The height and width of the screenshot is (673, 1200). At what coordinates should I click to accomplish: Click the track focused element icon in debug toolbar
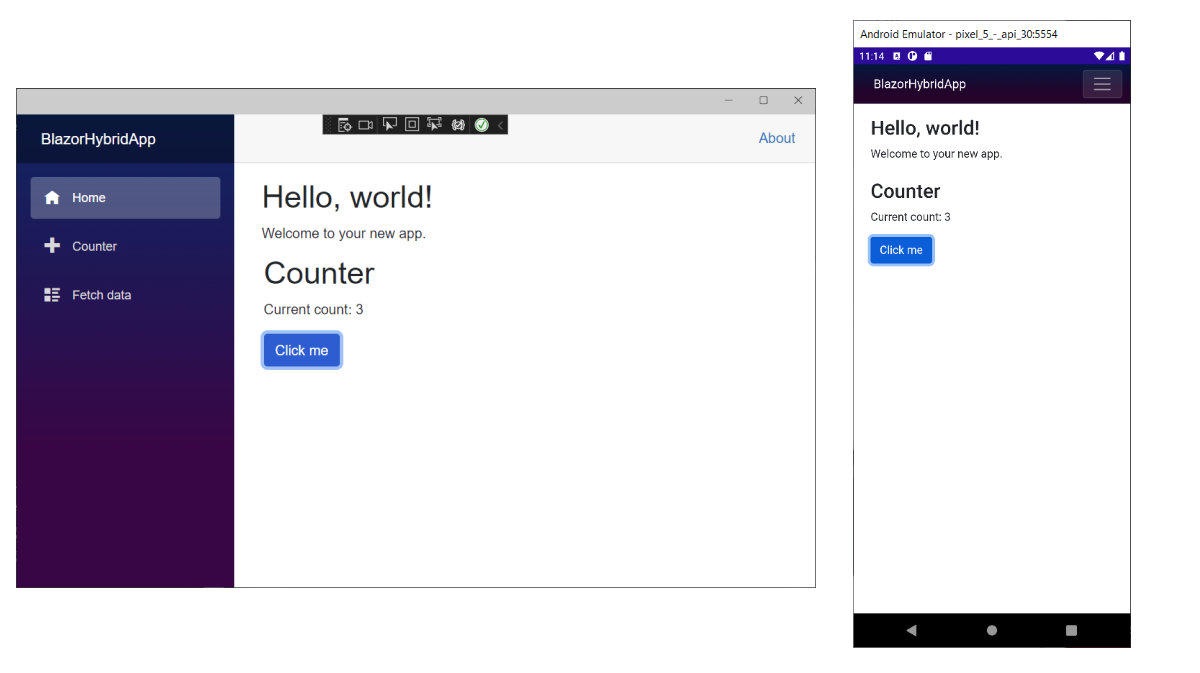tap(434, 124)
